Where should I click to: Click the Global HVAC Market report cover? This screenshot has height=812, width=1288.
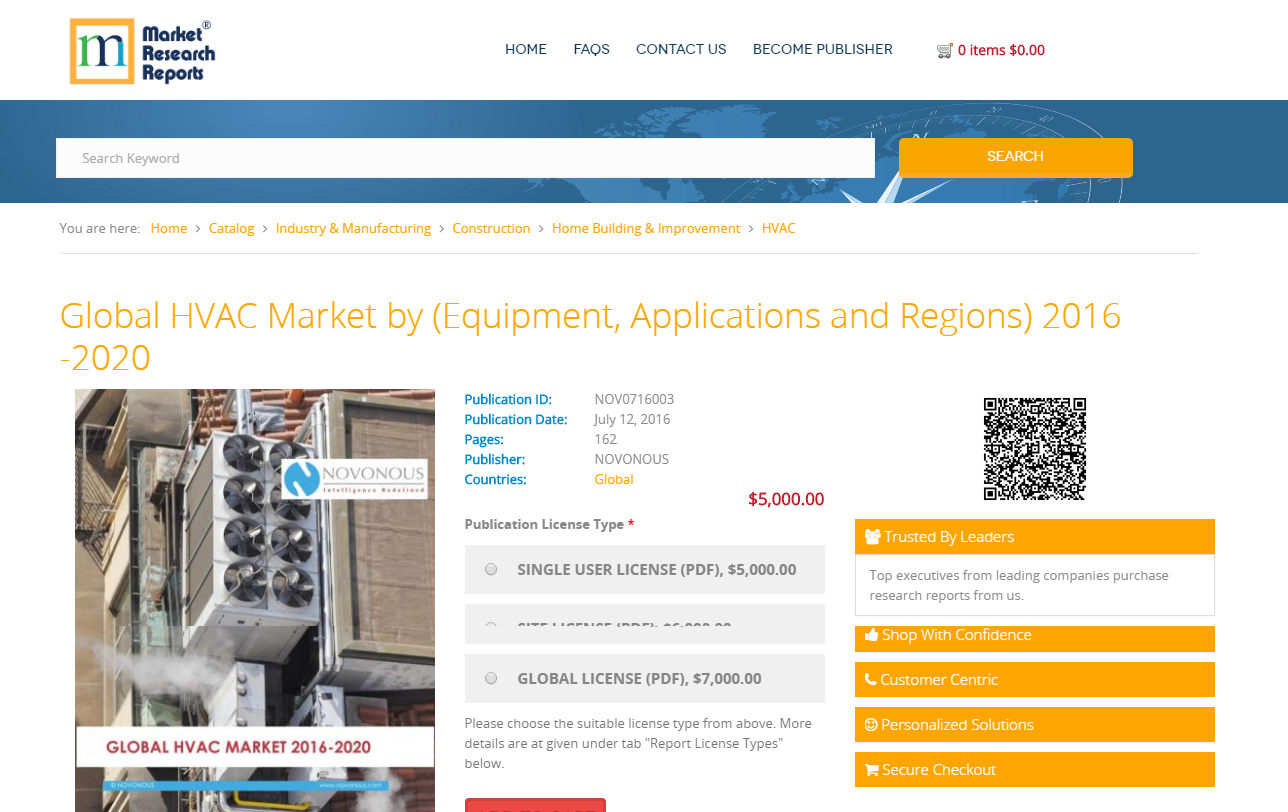(254, 600)
